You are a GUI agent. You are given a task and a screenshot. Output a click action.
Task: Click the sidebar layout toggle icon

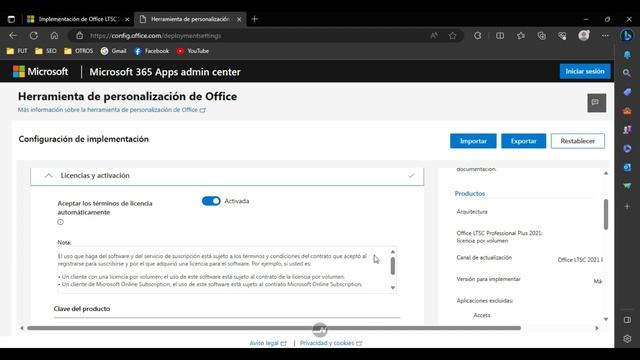point(627,320)
